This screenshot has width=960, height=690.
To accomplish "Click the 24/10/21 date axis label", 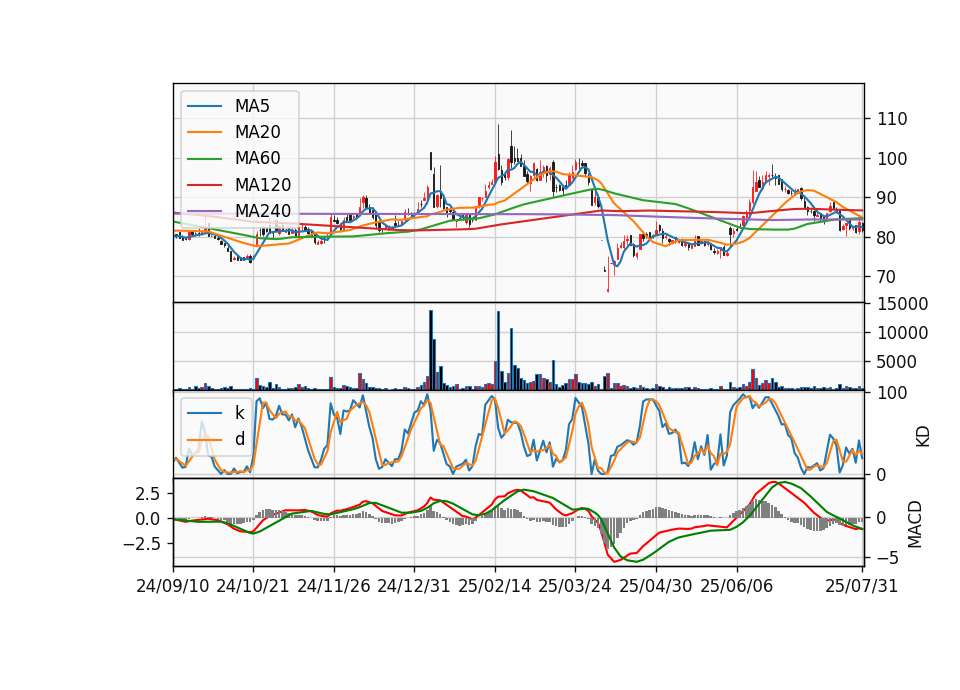I will click(253, 586).
